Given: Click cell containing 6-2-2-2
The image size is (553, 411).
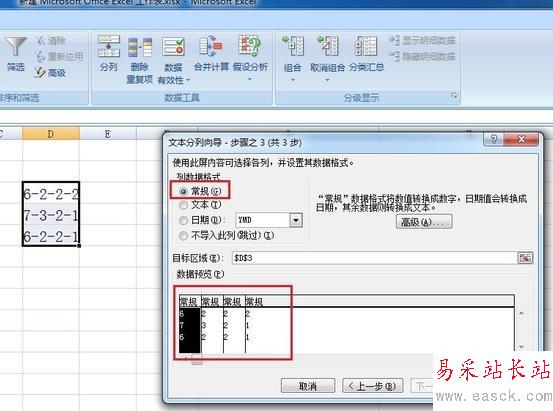Looking at the screenshot, I should pyautogui.click(x=51, y=193).
